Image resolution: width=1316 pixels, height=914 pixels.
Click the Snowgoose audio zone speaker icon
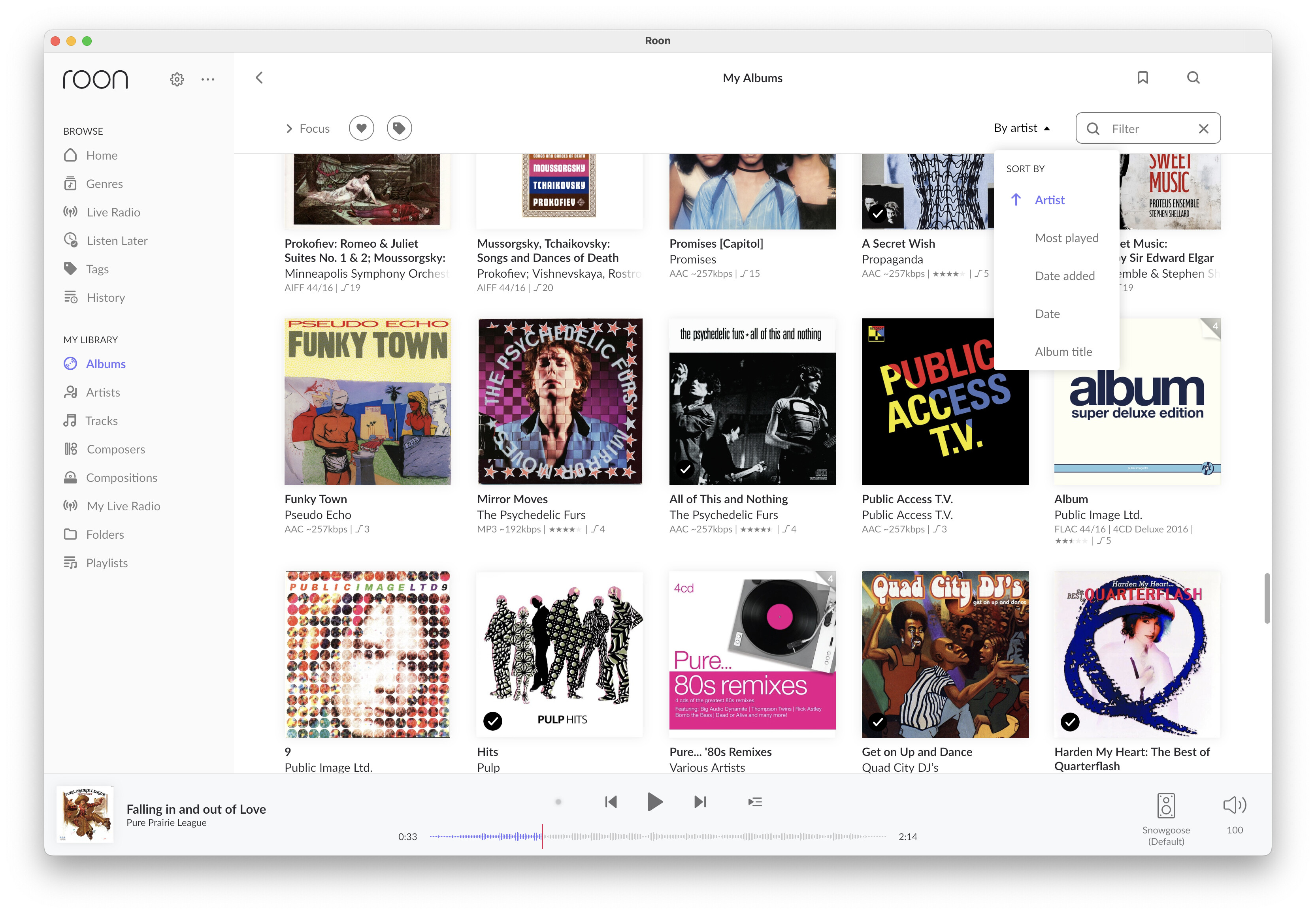[1165, 806]
